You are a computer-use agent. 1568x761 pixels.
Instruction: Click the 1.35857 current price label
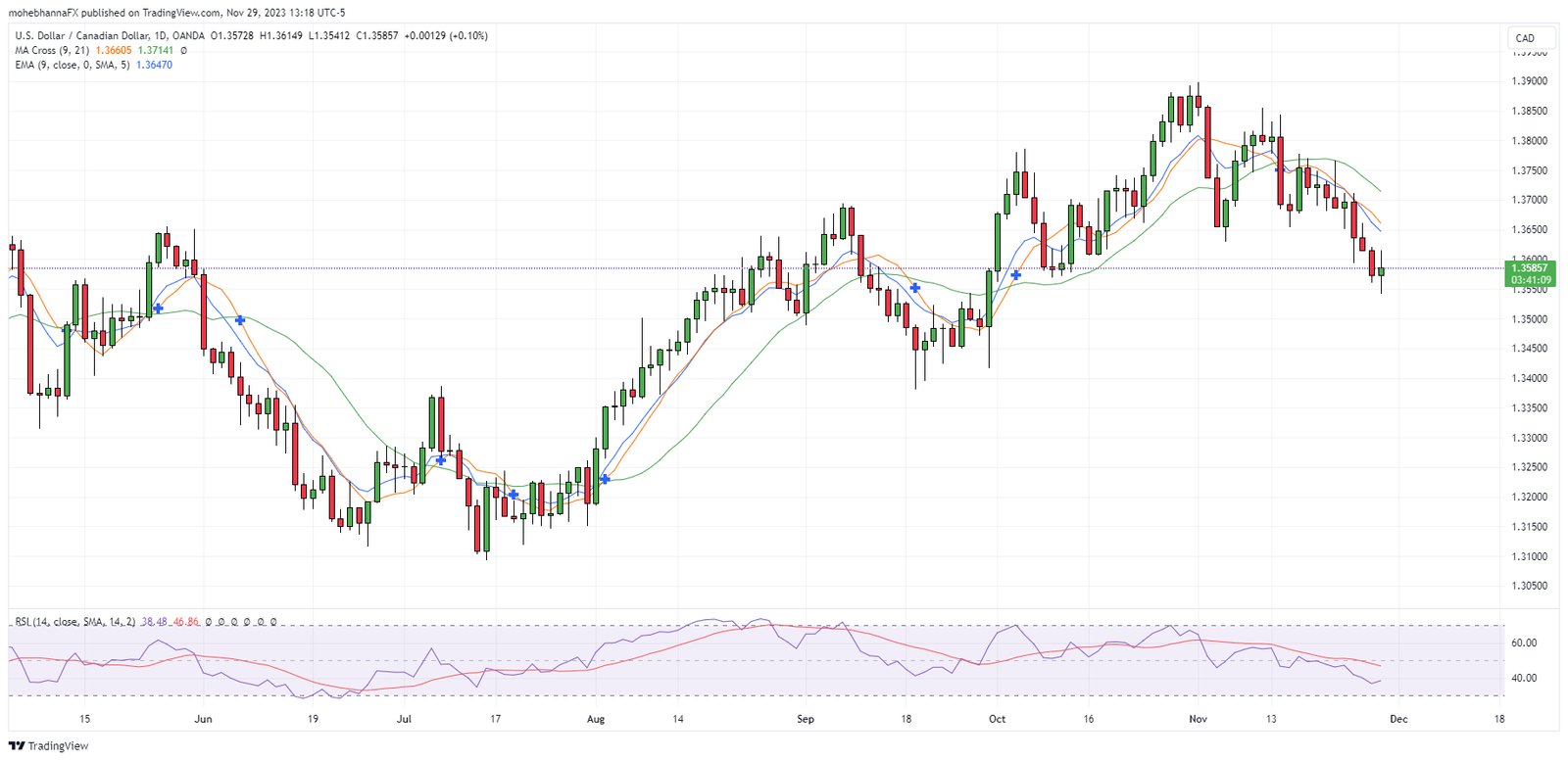click(1529, 267)
